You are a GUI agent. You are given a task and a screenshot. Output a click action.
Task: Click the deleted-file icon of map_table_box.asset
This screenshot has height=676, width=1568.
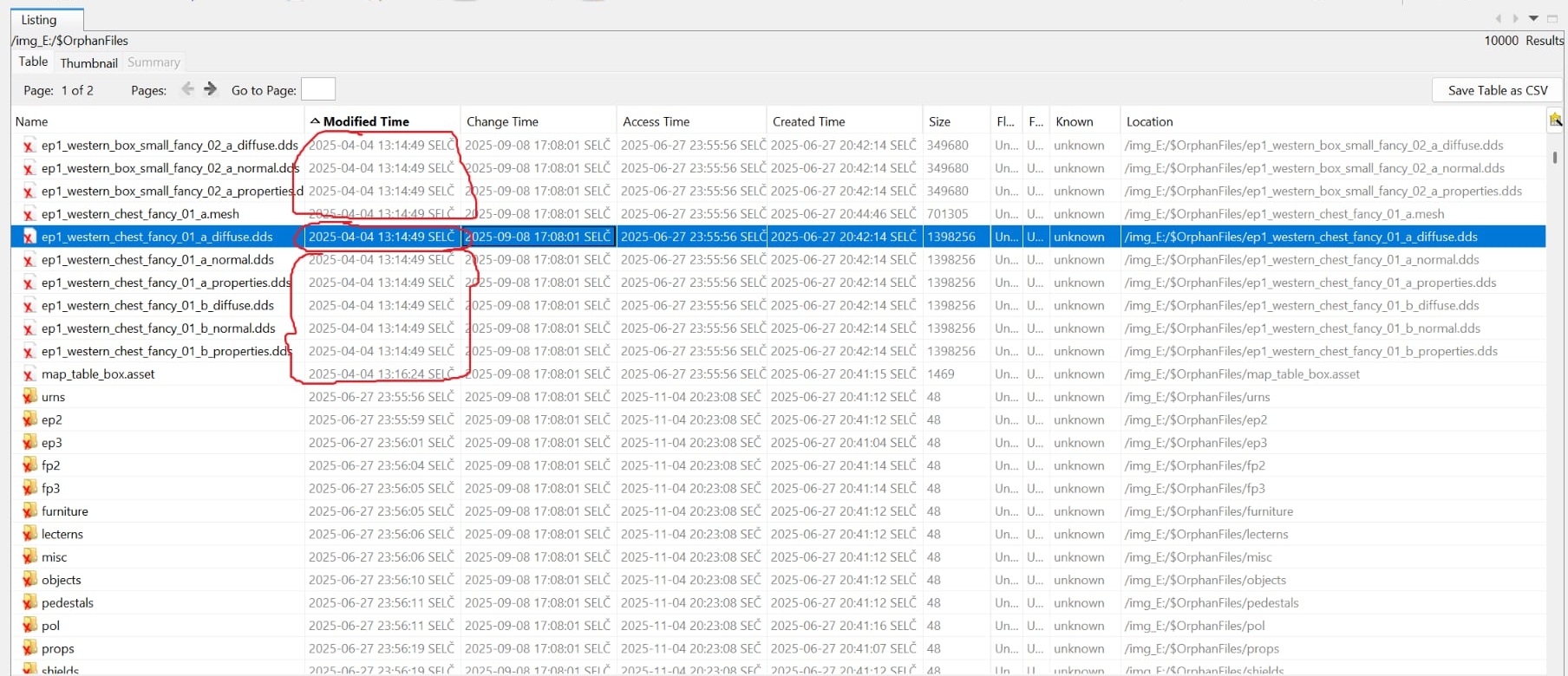(29, 374)
